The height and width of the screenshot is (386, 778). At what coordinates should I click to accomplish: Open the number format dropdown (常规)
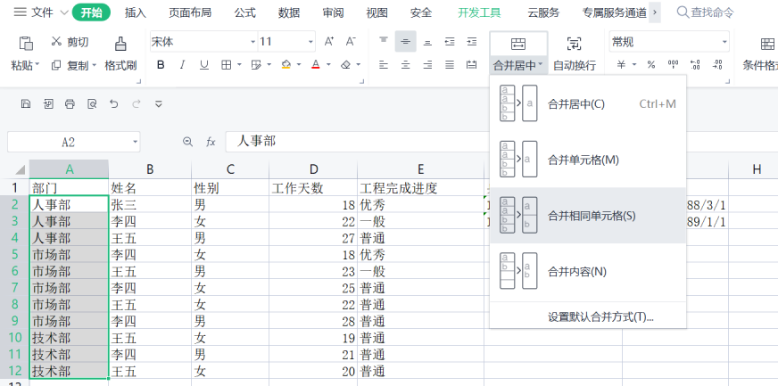(x=724, y=42)
